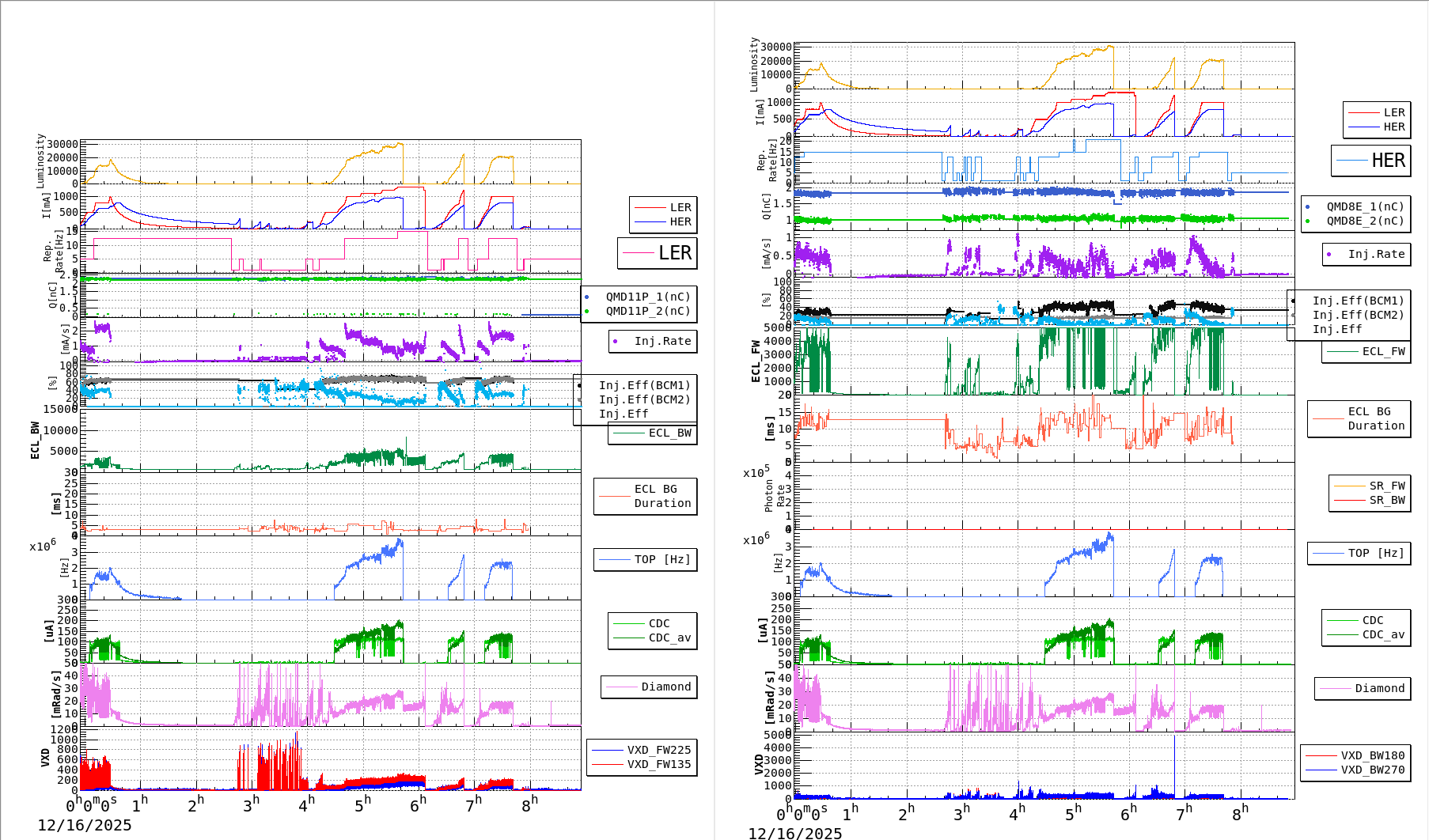The width and height of the screenshot is (1429, 840).
Task: Click the CDC_av legend entry in right panel
Action: 1366,635
